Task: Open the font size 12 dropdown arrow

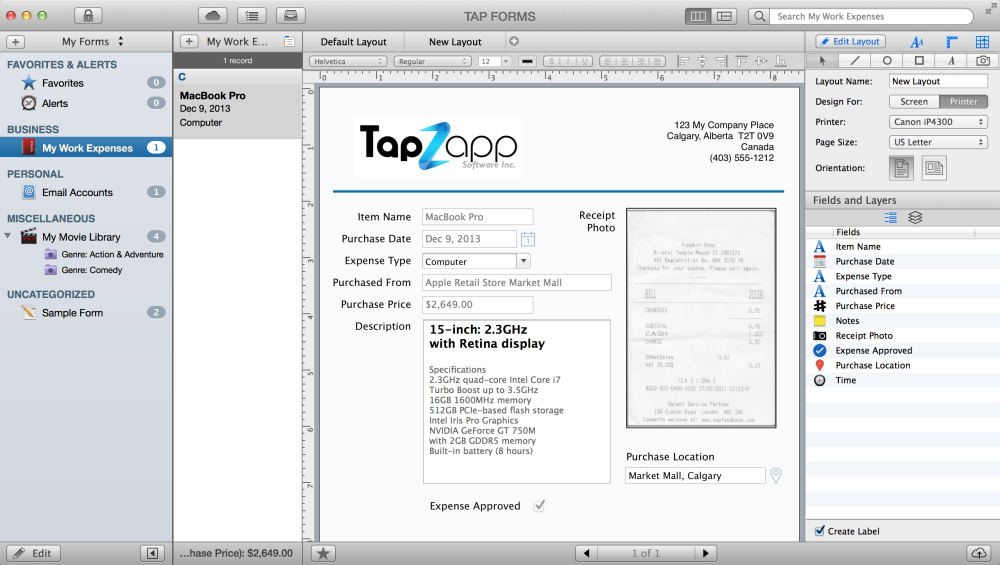Action: pos(506,61)
